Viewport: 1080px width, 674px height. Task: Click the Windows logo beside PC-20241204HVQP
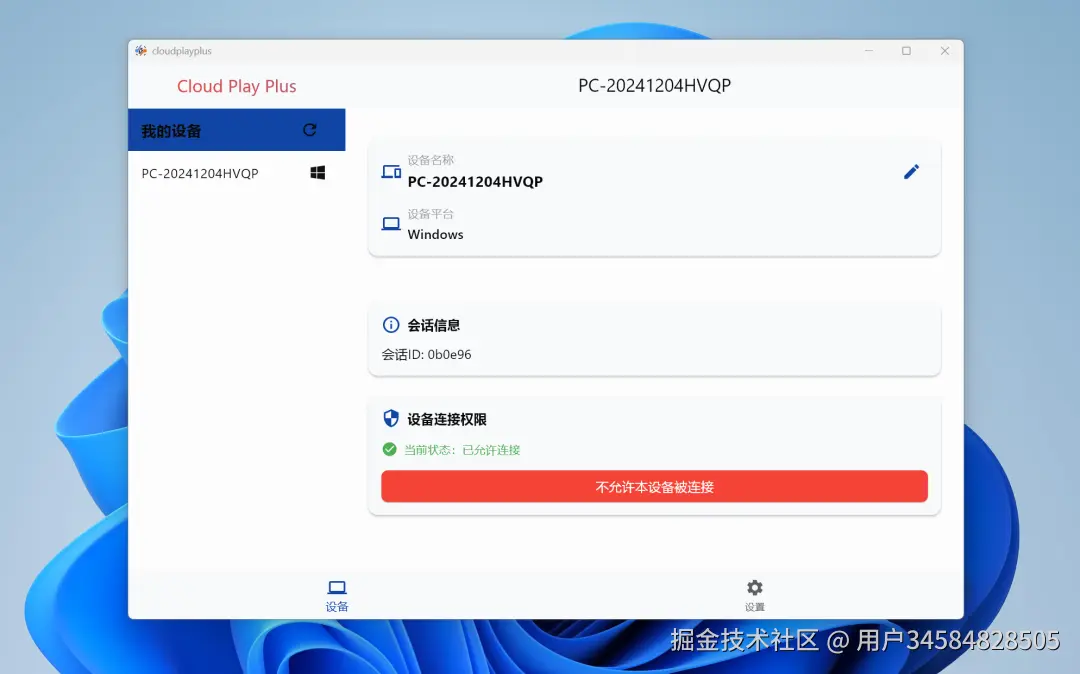coord(318,173)
